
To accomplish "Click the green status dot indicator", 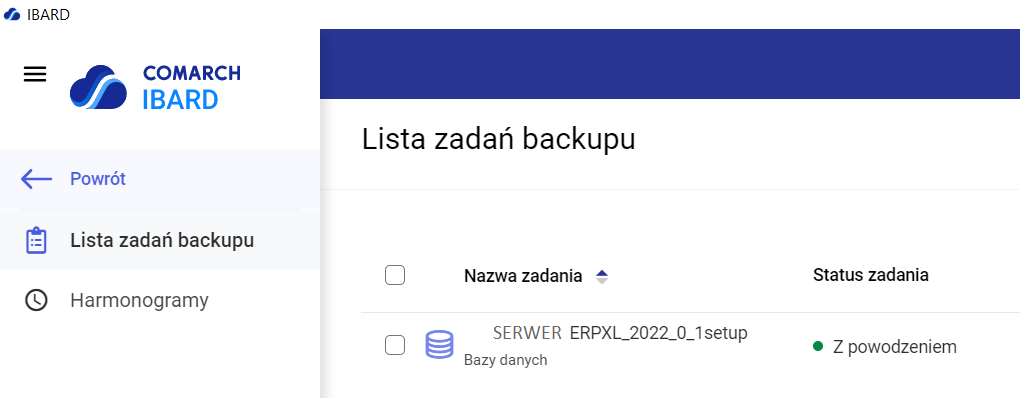I will pos(818,346).
